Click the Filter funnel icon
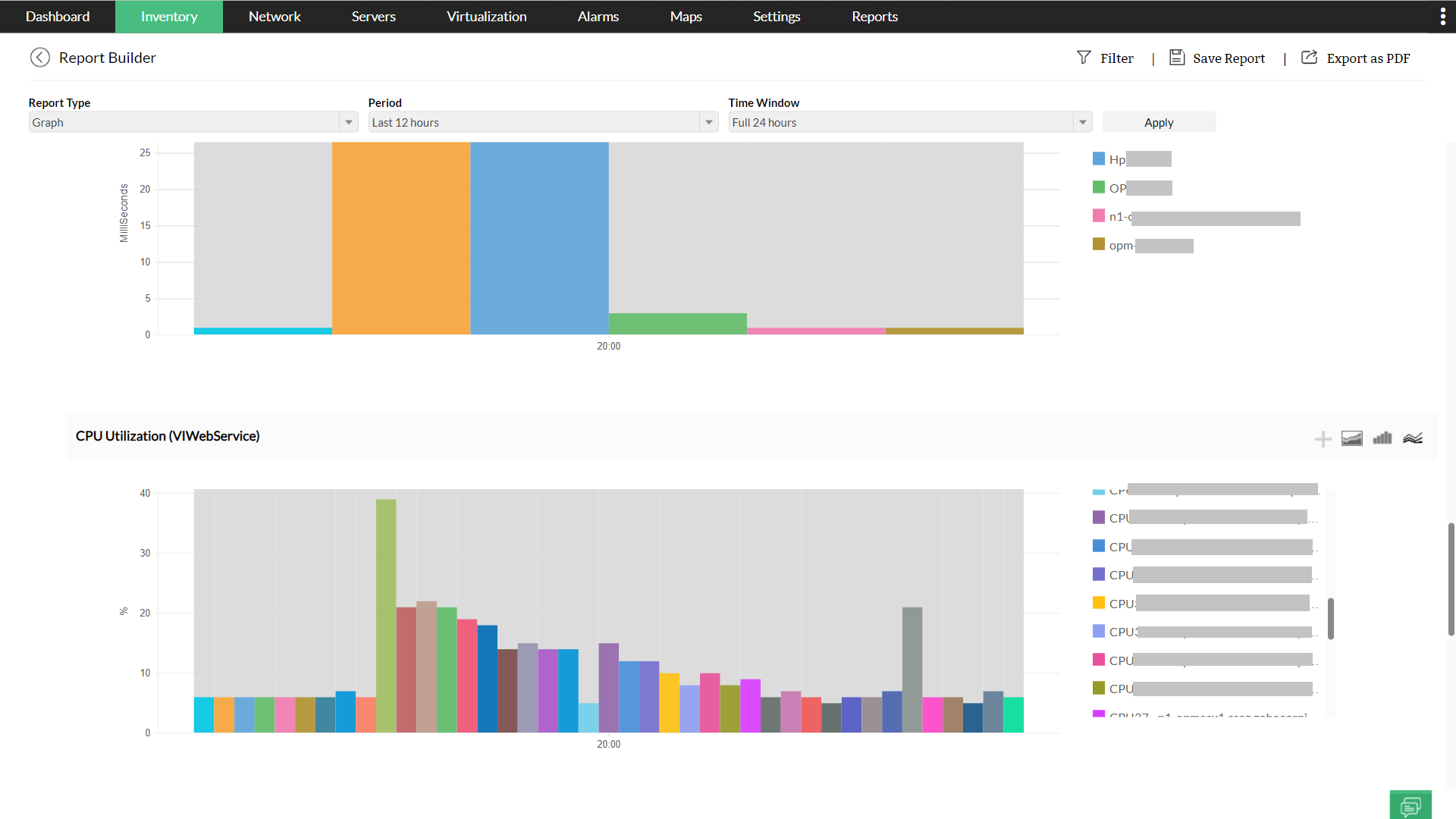This screenshot has width=1456, height=819. pos(1084,58)
